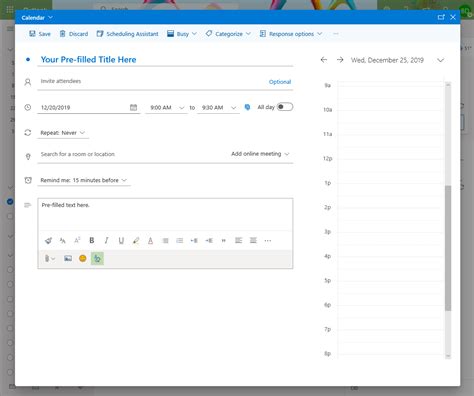Toggle italic formatting
This screenshot has height=396, width=474.
pyautogui.click(x=106, y=240)
